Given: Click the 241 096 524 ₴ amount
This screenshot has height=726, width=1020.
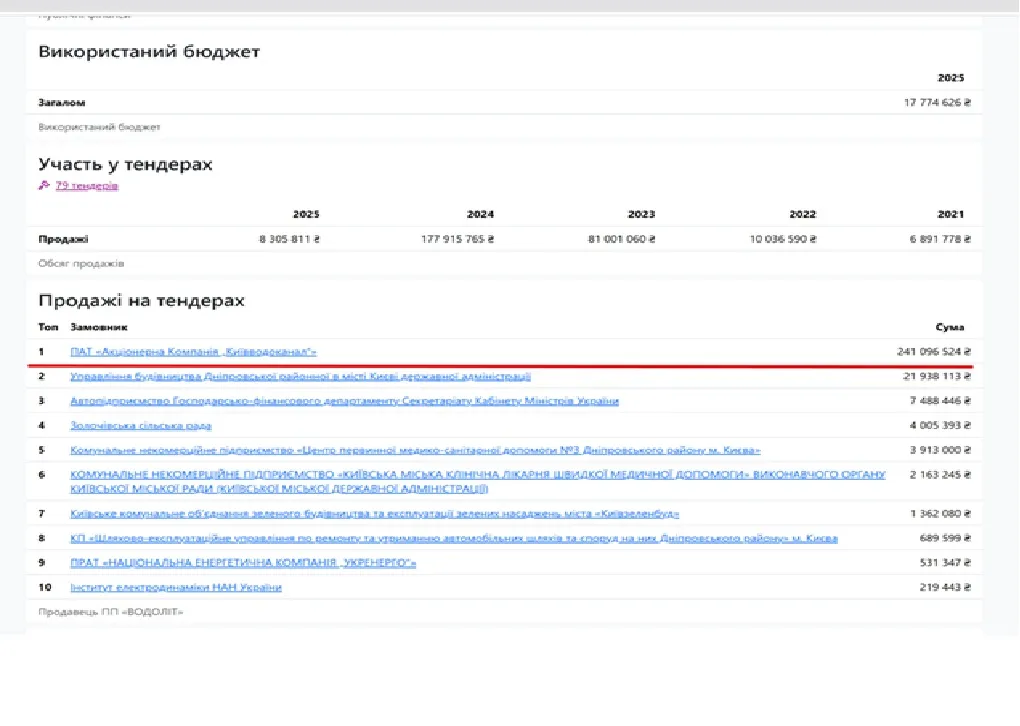Looking at the screenshot, I should tap(934, 352).
